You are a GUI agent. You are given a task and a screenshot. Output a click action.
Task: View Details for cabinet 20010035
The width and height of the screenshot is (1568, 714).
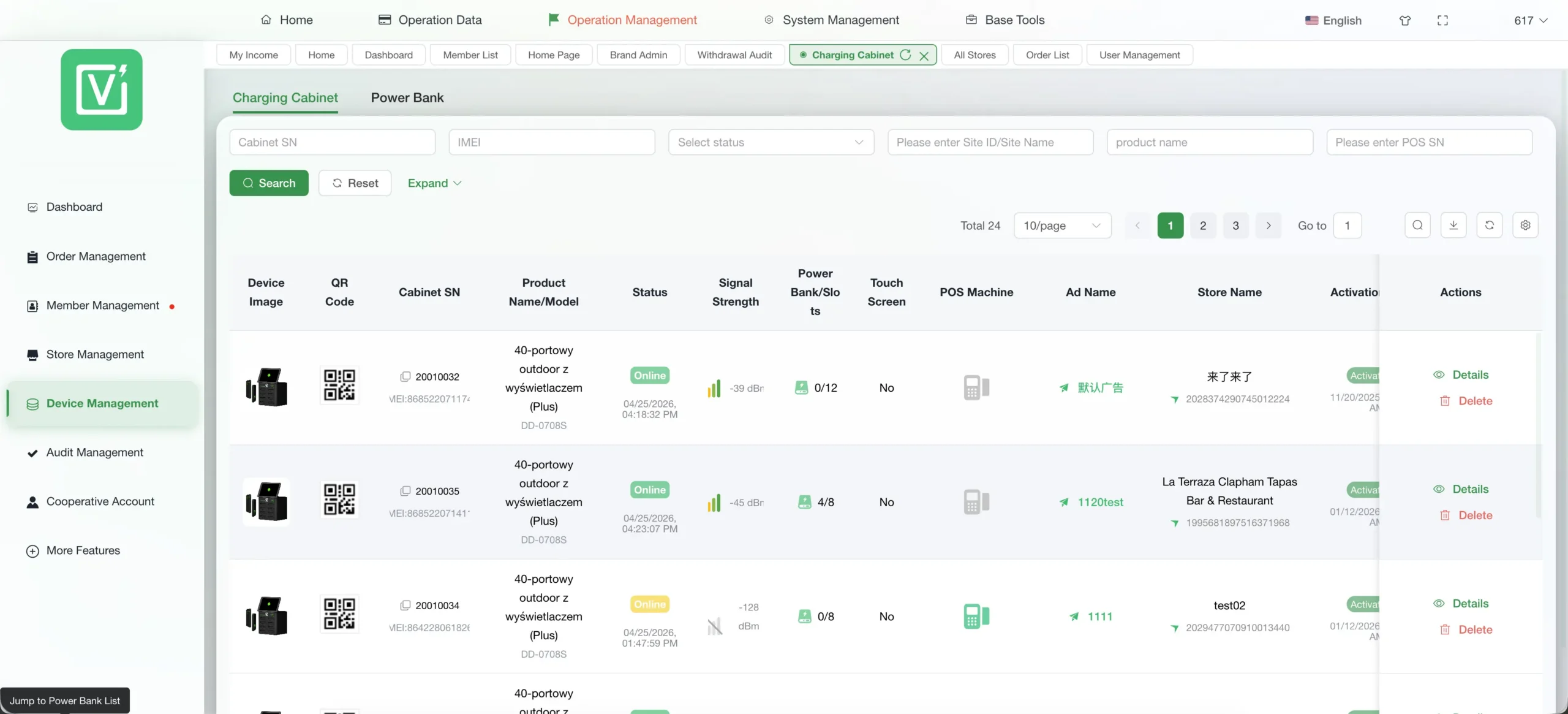pos(1460,489)
